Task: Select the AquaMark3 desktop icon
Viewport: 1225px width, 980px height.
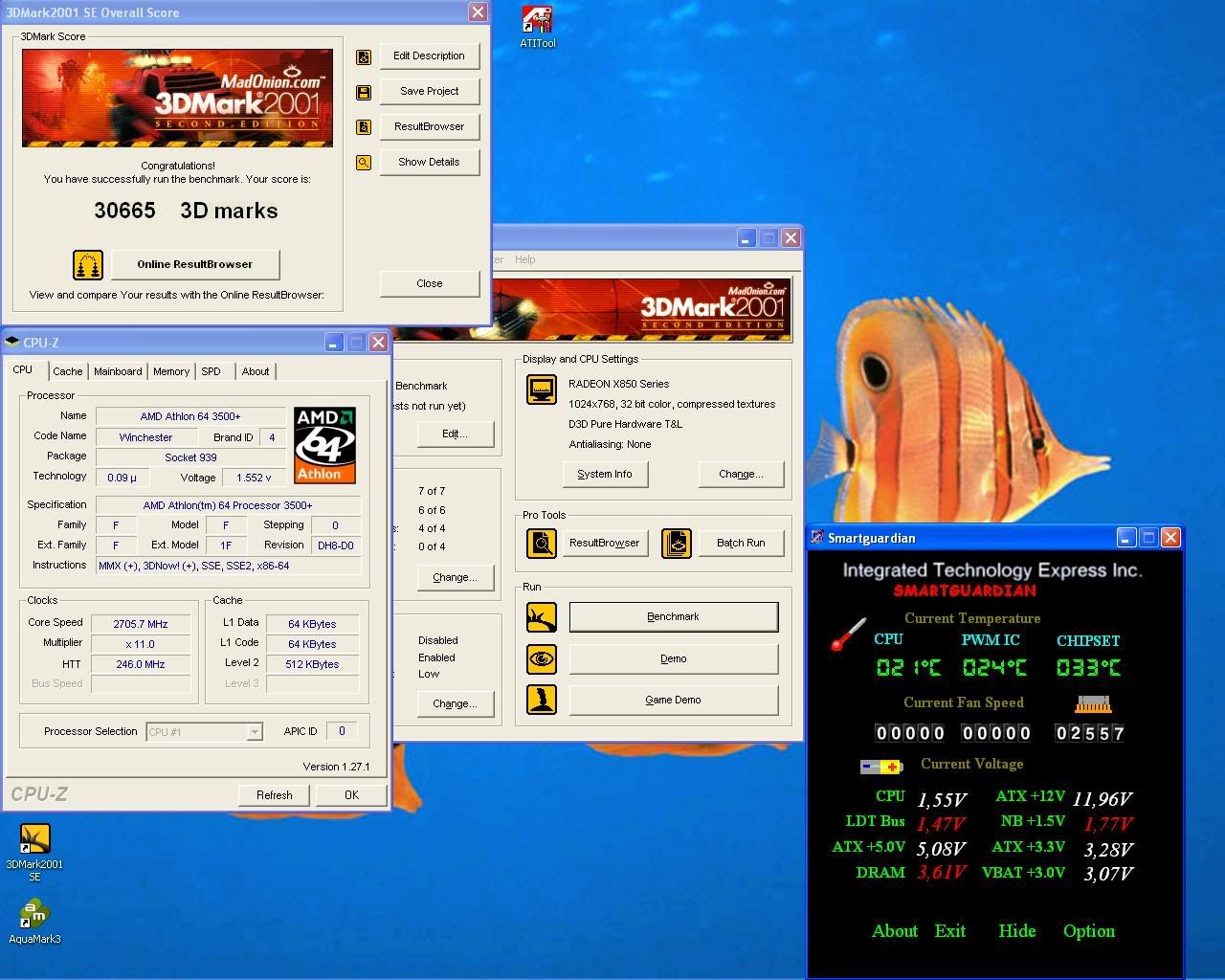Action: coord(34,923)
